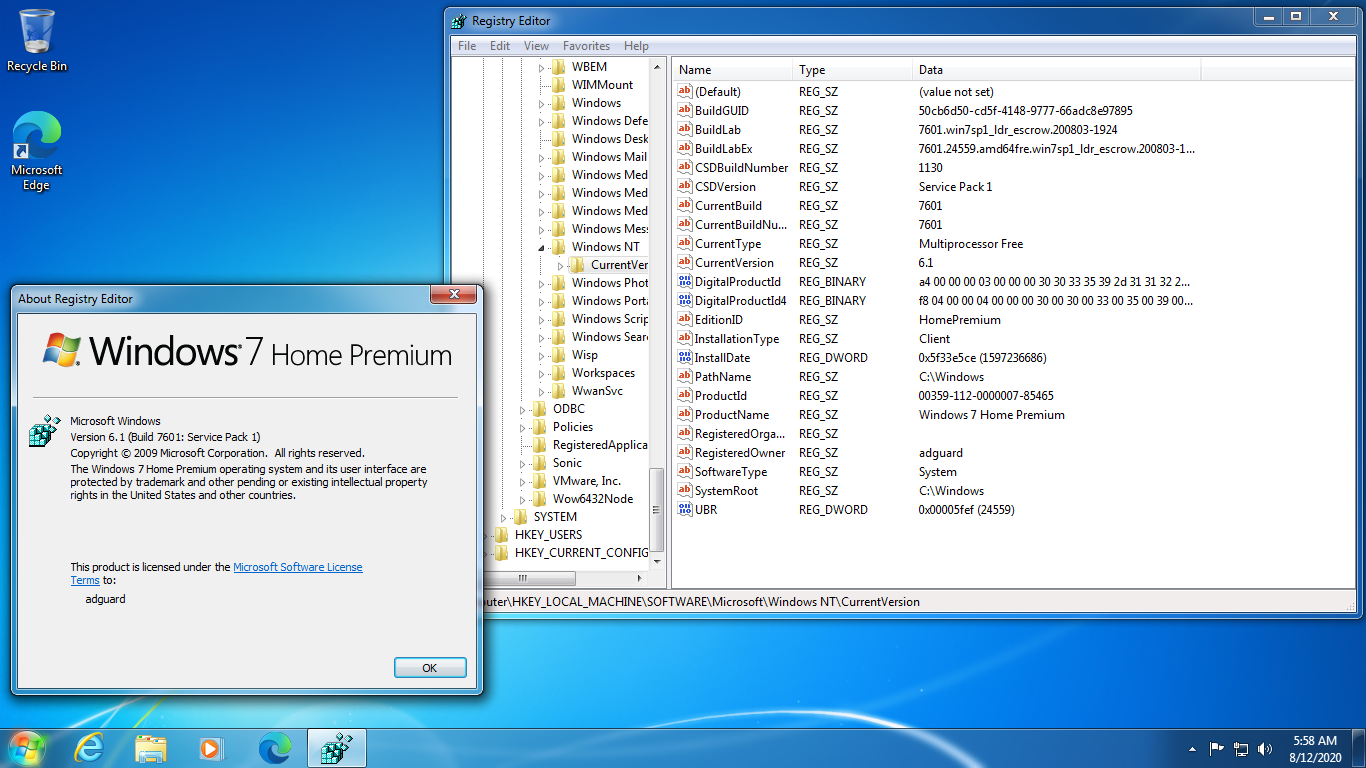Select the UBR DWORD value icon
This screenshot has height=768, width=1366.
[685, 509]
